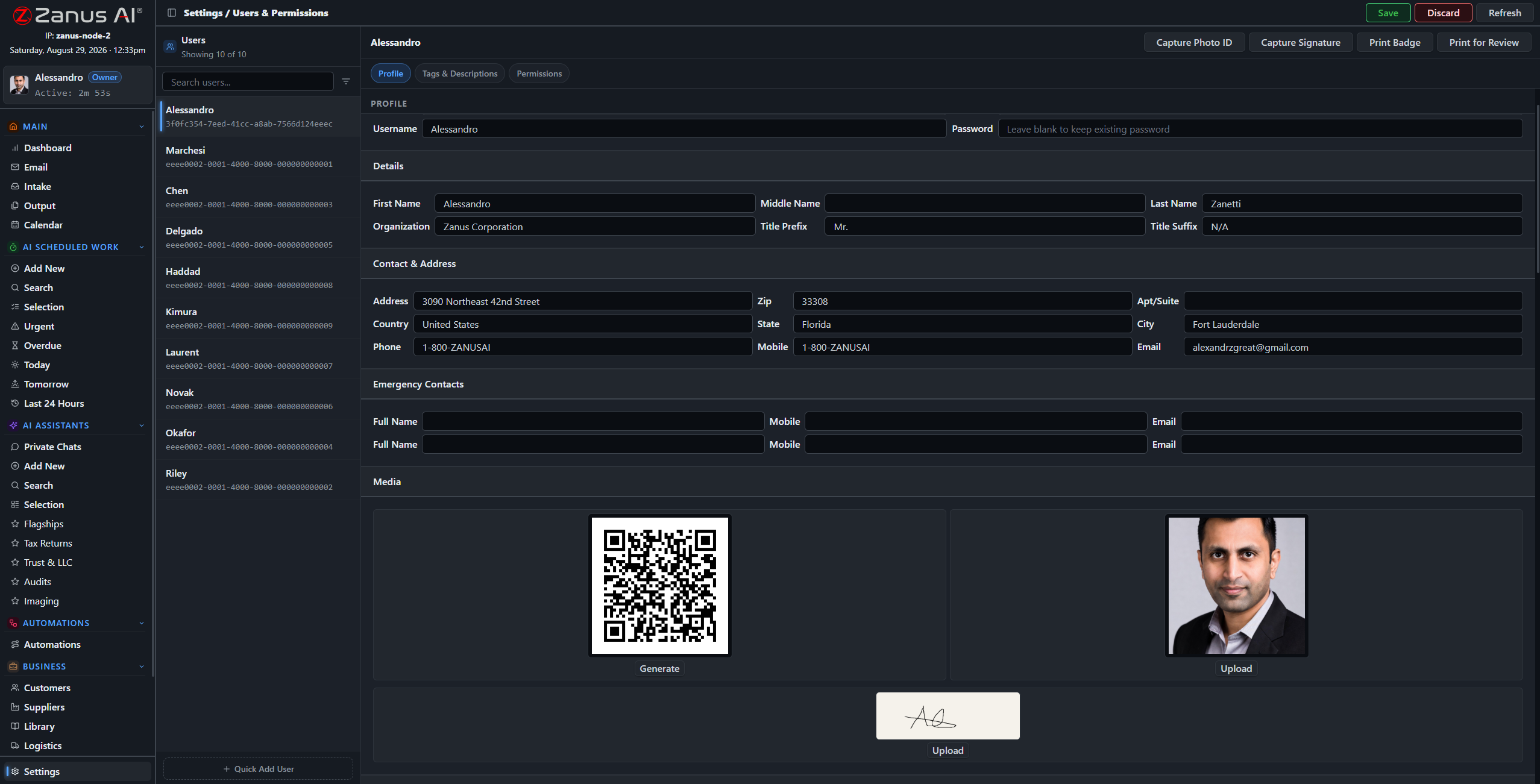The height and width of the screenshot is (784, 1540).
Task: Collapse the AUTOMATIONS section
Action: [142, 623]
